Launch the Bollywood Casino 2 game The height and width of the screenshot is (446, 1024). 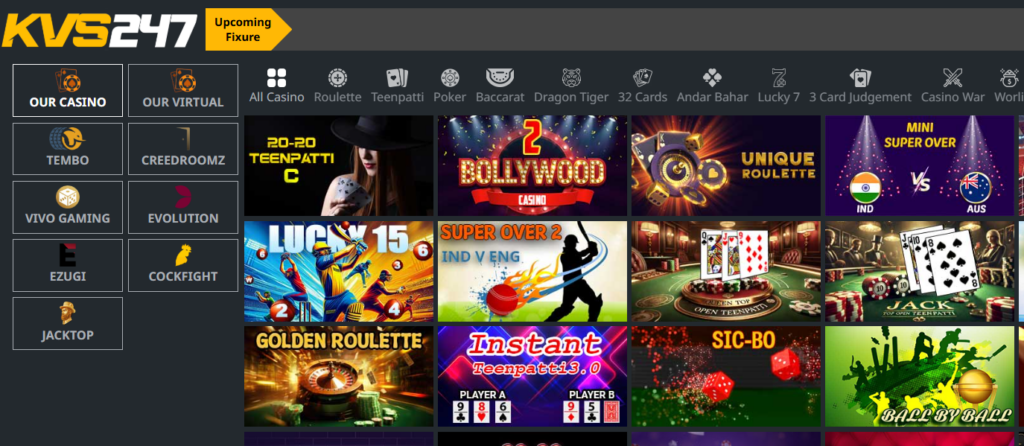point(532,166)
